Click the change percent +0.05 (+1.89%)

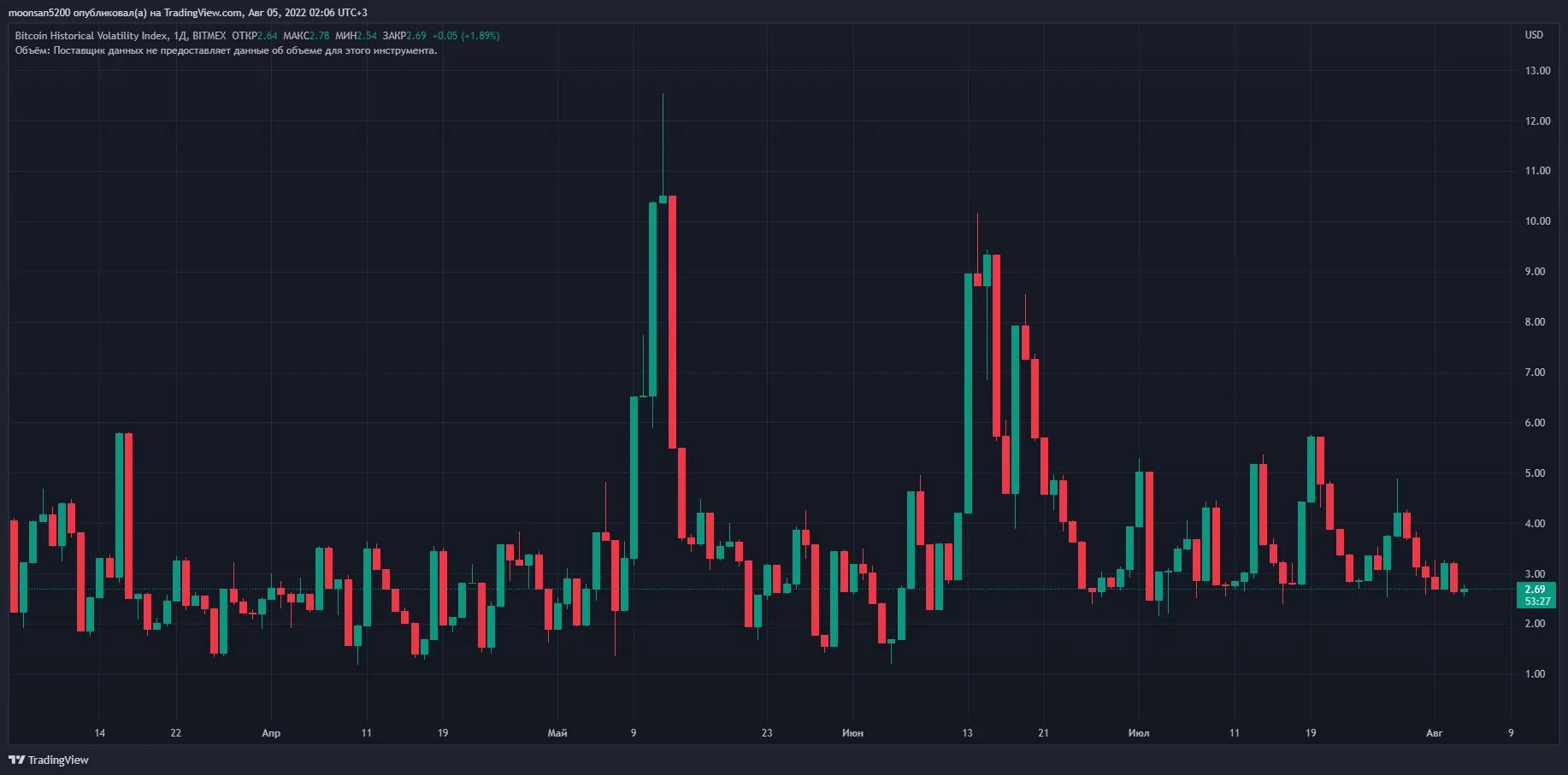point(466,36)
